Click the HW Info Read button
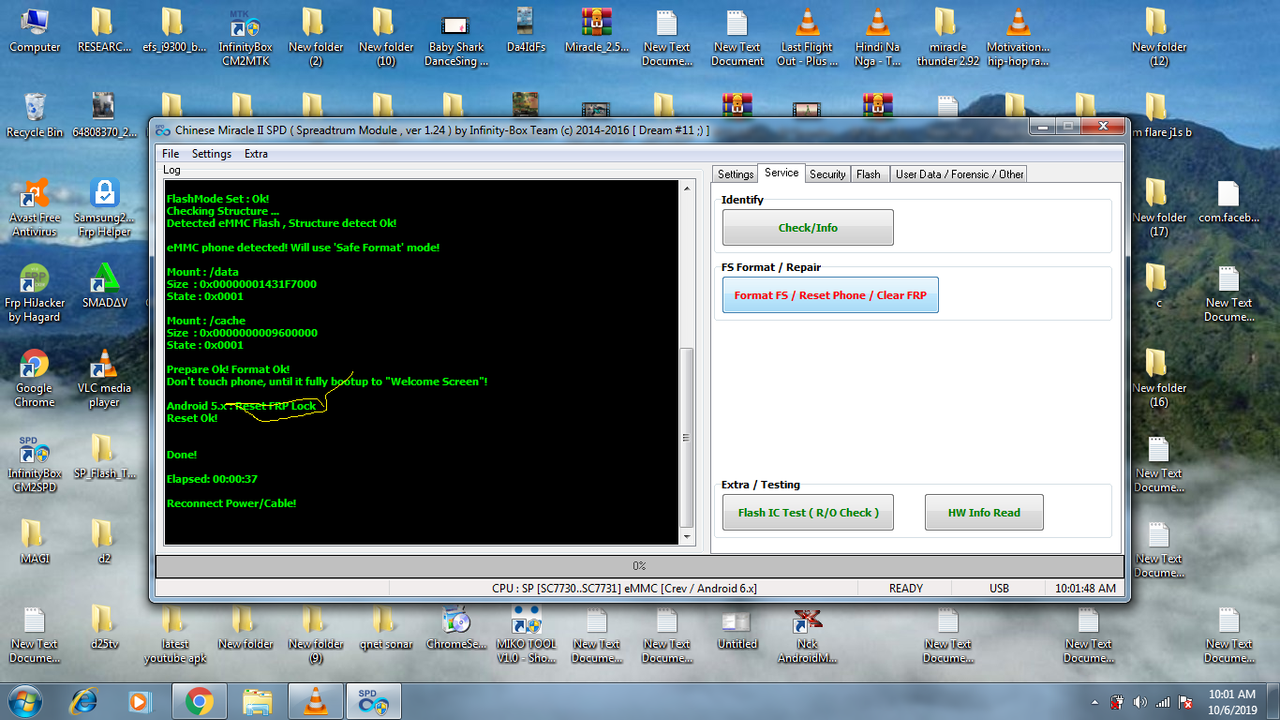1280x720 pixels. tap(984, 513)
